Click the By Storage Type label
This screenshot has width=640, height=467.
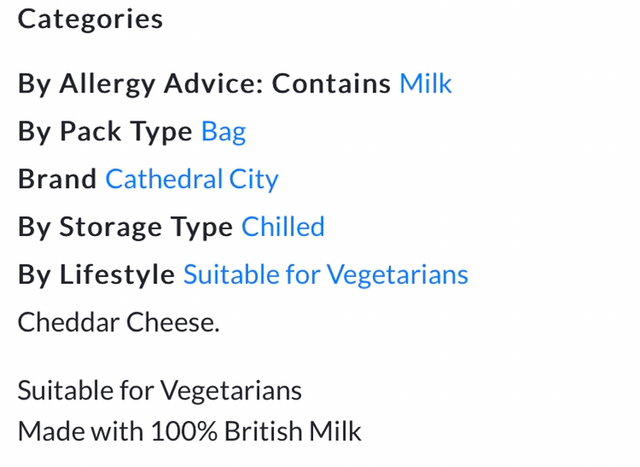click(125, 227)
